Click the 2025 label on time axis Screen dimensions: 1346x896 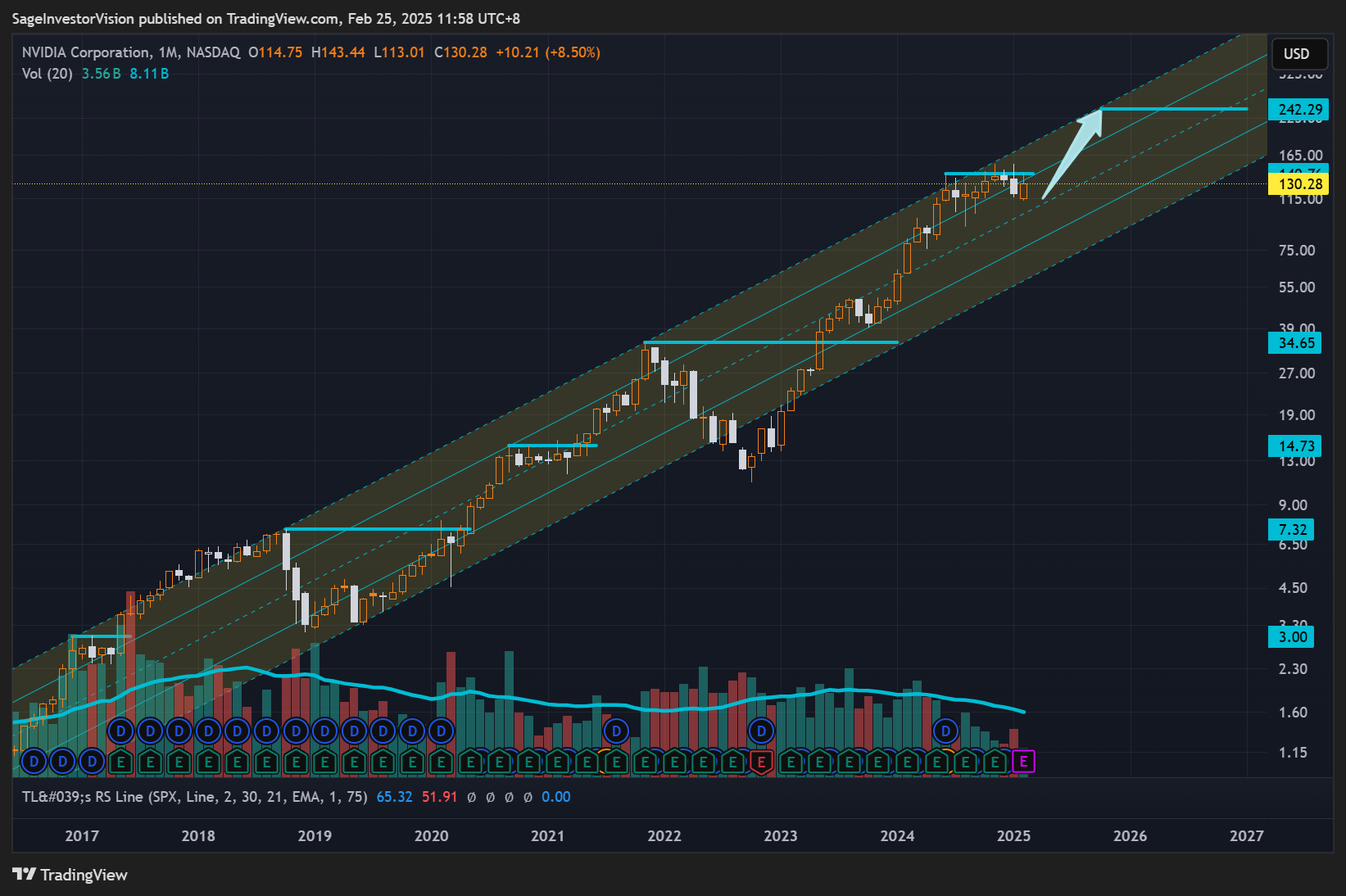[x=1013, y=836]
